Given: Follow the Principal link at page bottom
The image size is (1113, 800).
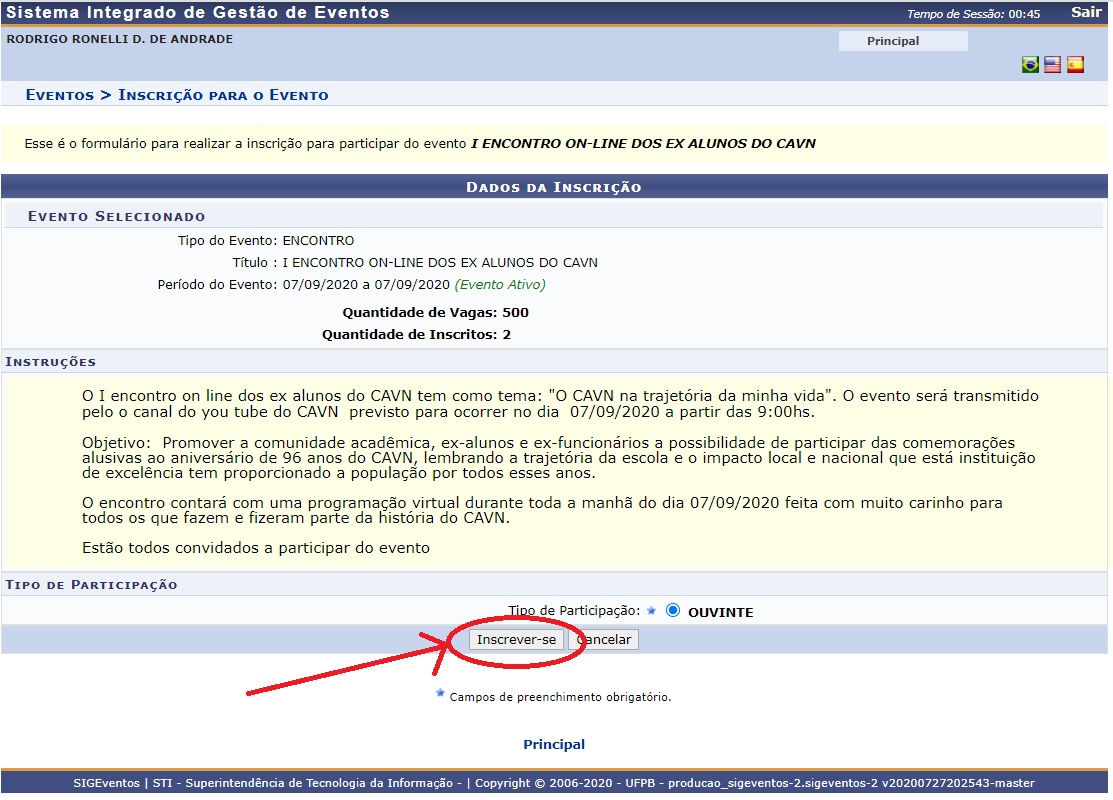Looking at the screenshot, I should (x=554, y=744).
